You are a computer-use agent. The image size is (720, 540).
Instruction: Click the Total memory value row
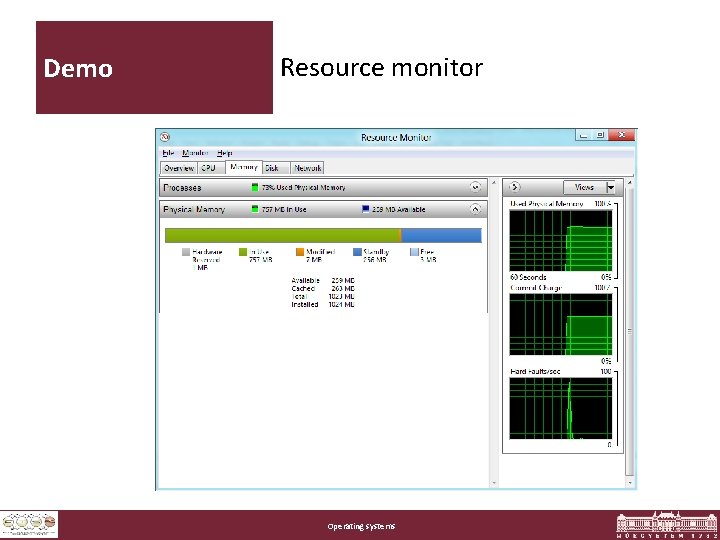[323, 296]
